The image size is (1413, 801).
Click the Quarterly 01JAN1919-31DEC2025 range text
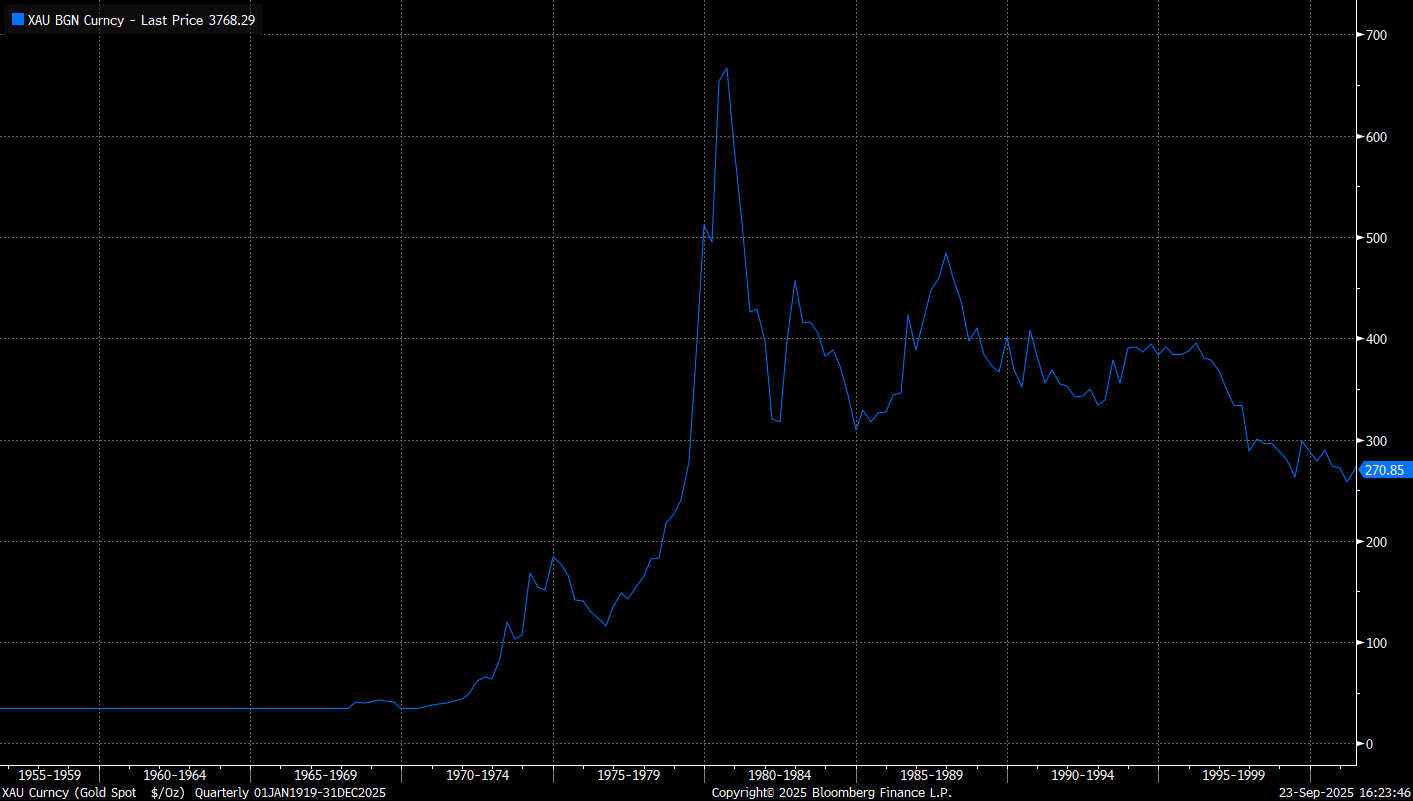coord(290,793)
